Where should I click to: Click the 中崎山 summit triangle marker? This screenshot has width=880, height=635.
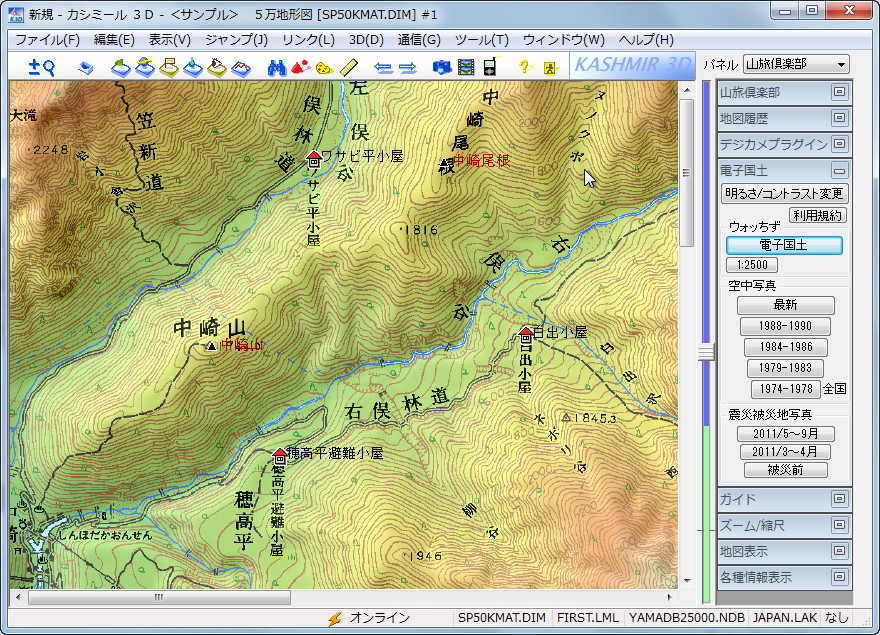tap(211, 346)
